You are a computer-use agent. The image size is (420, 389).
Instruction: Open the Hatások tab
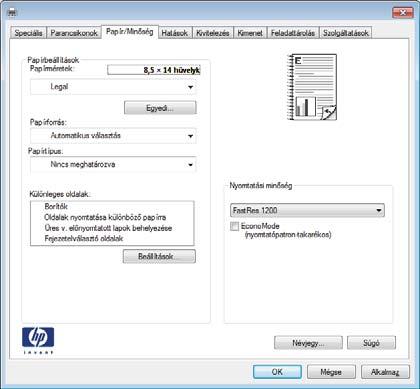tap(175, 33)
